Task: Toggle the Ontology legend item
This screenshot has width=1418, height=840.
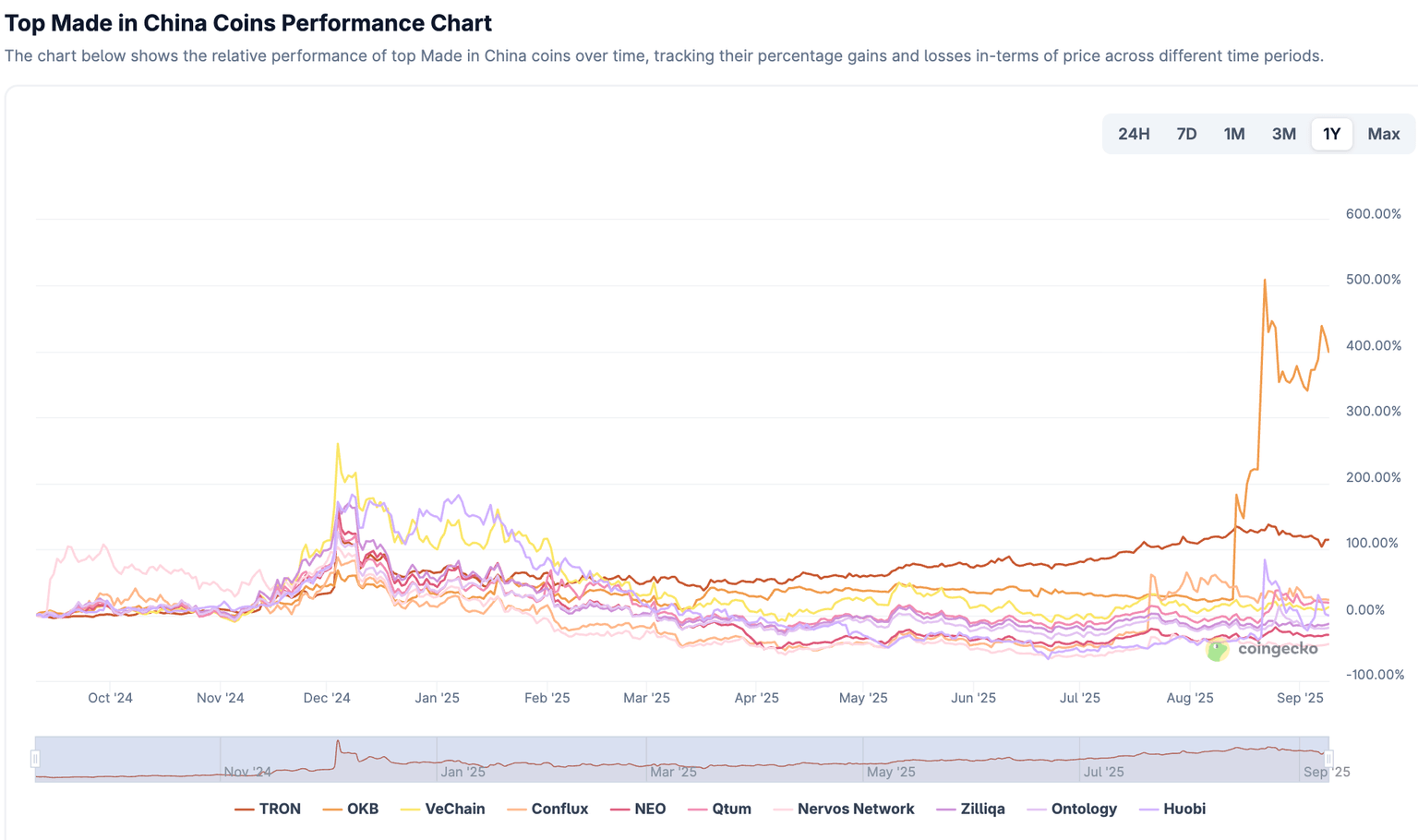Action: tap(1073, 809)
